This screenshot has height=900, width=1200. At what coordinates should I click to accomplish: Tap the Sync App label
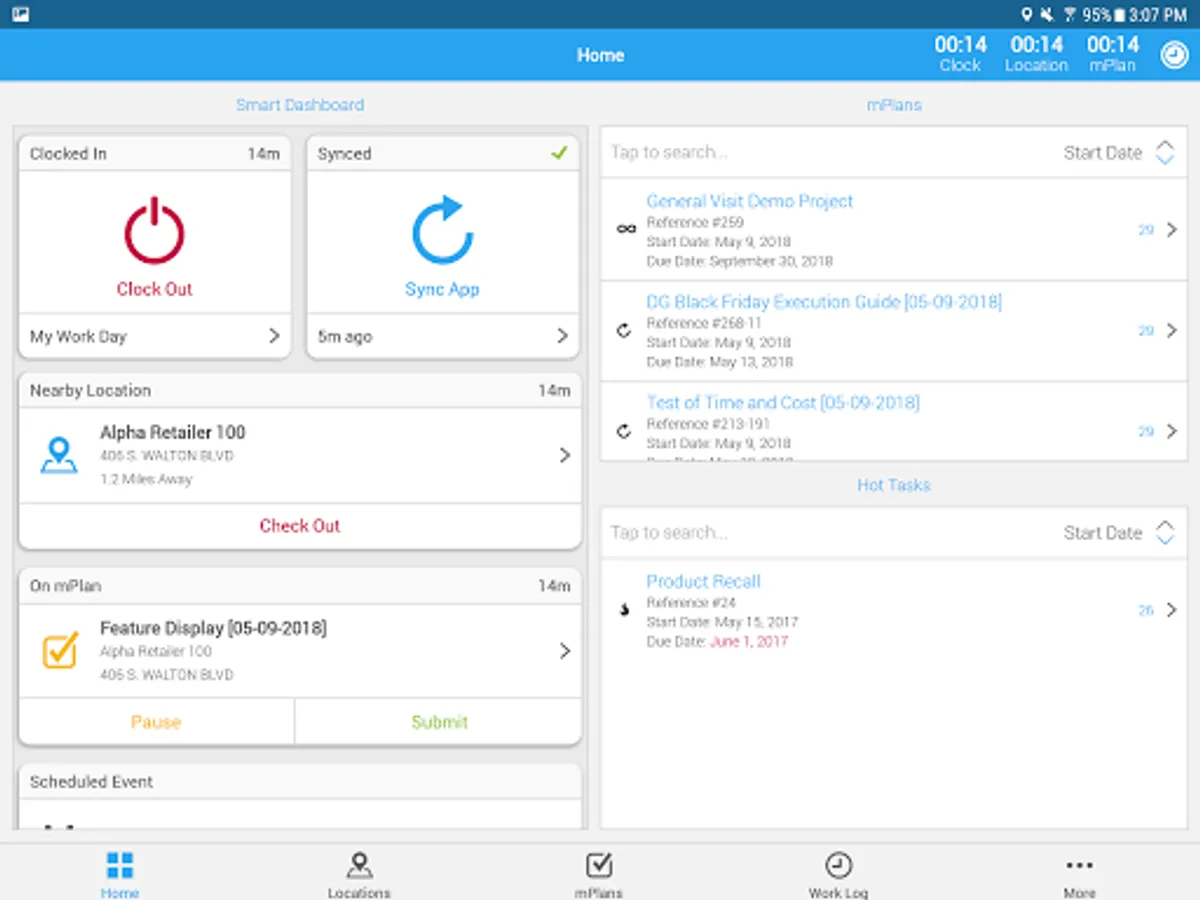[442, 289]
